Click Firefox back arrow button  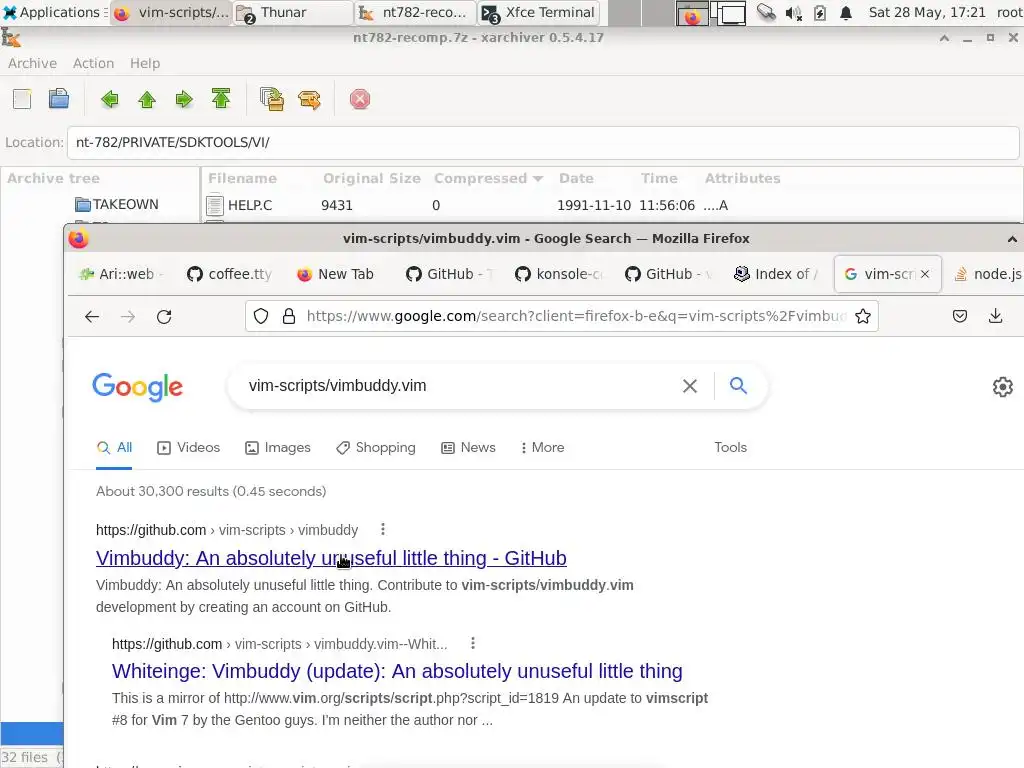[x=92, y=317]
